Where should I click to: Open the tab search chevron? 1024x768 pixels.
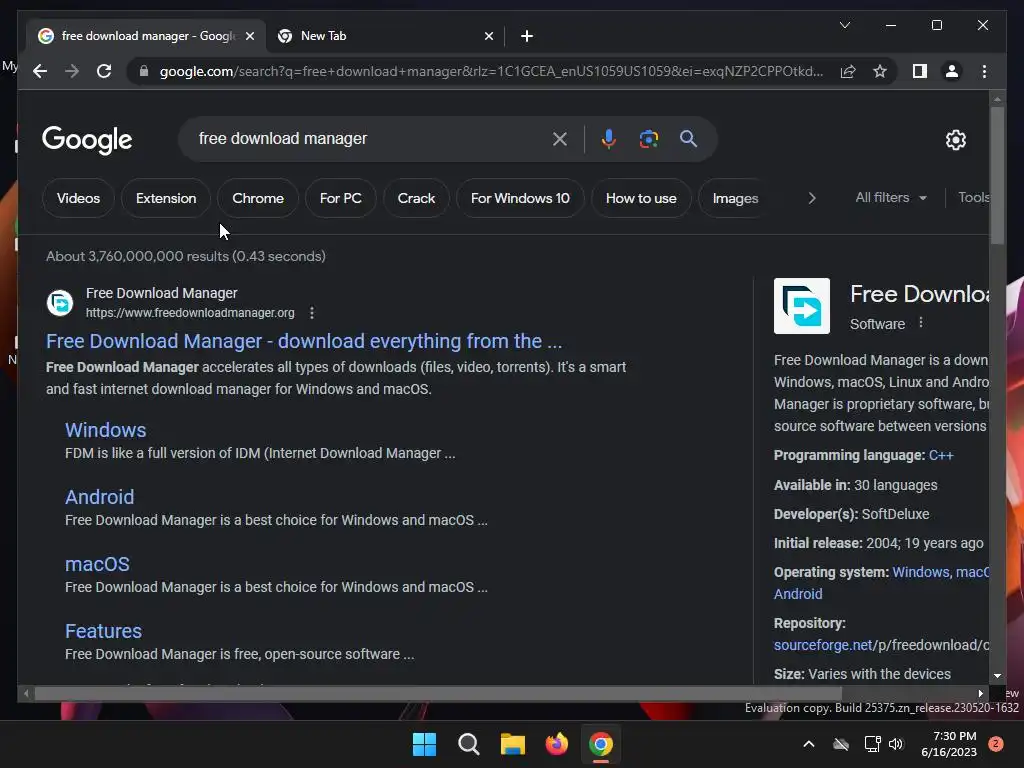coord(844,25)
